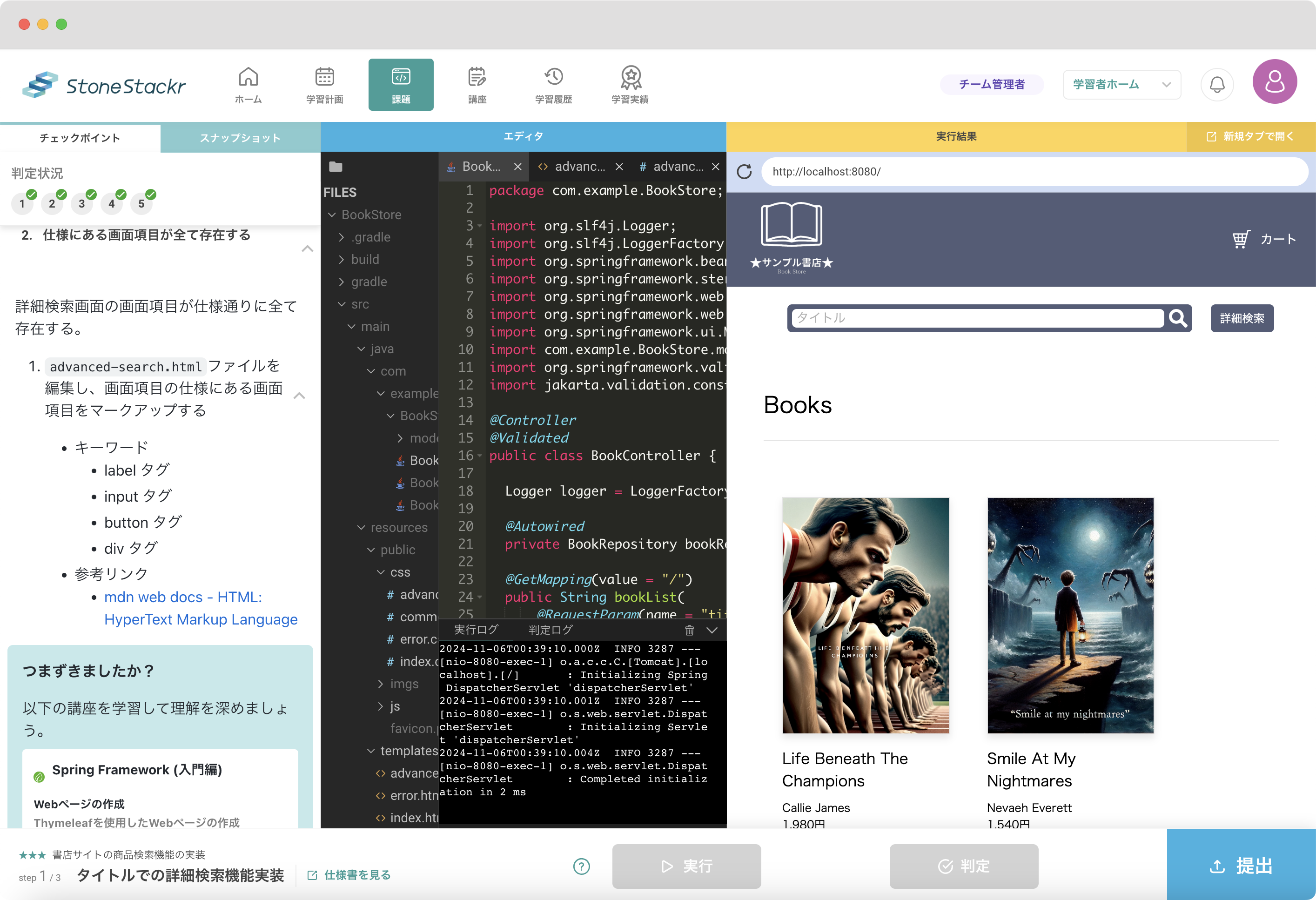Click タイトル search input field

pyautogui.click(x=981, y=319)
